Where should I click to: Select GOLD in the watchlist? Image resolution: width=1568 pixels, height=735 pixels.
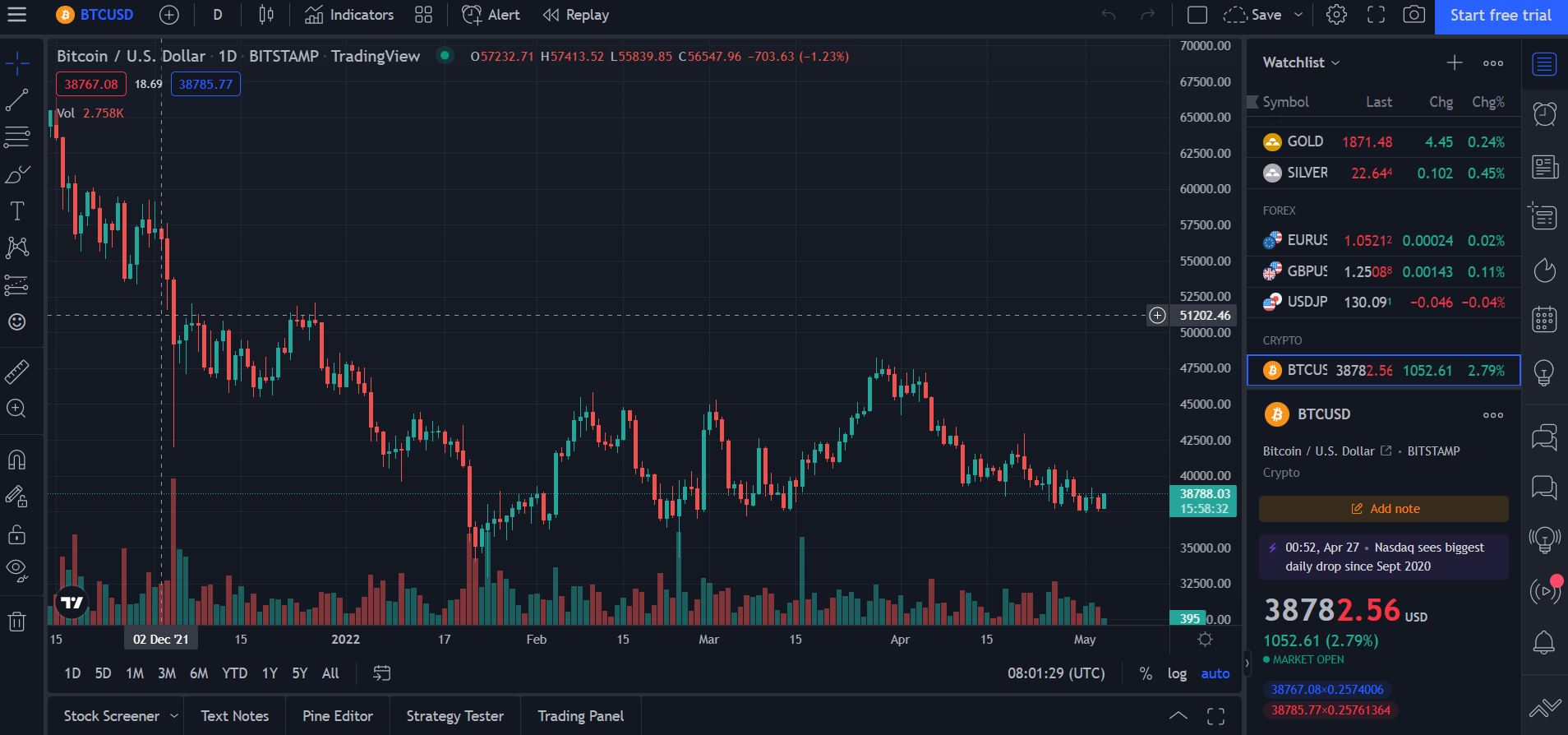pyautogui.click(x=1384, y=142)
